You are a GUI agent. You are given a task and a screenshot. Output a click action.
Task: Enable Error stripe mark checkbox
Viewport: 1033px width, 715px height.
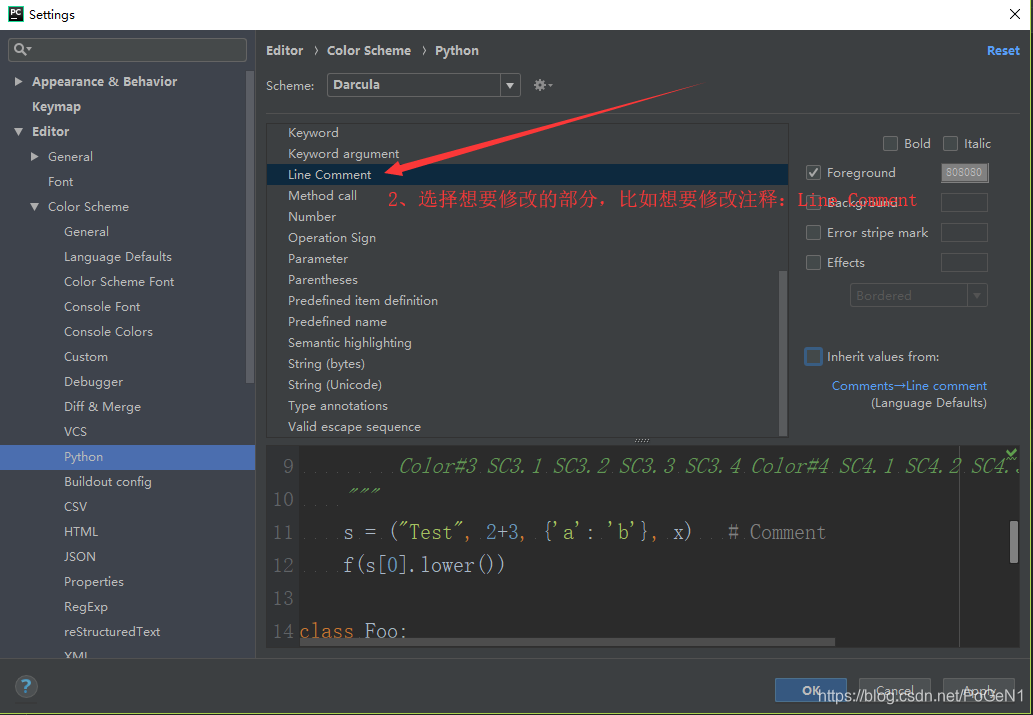(x=814, y=233)
